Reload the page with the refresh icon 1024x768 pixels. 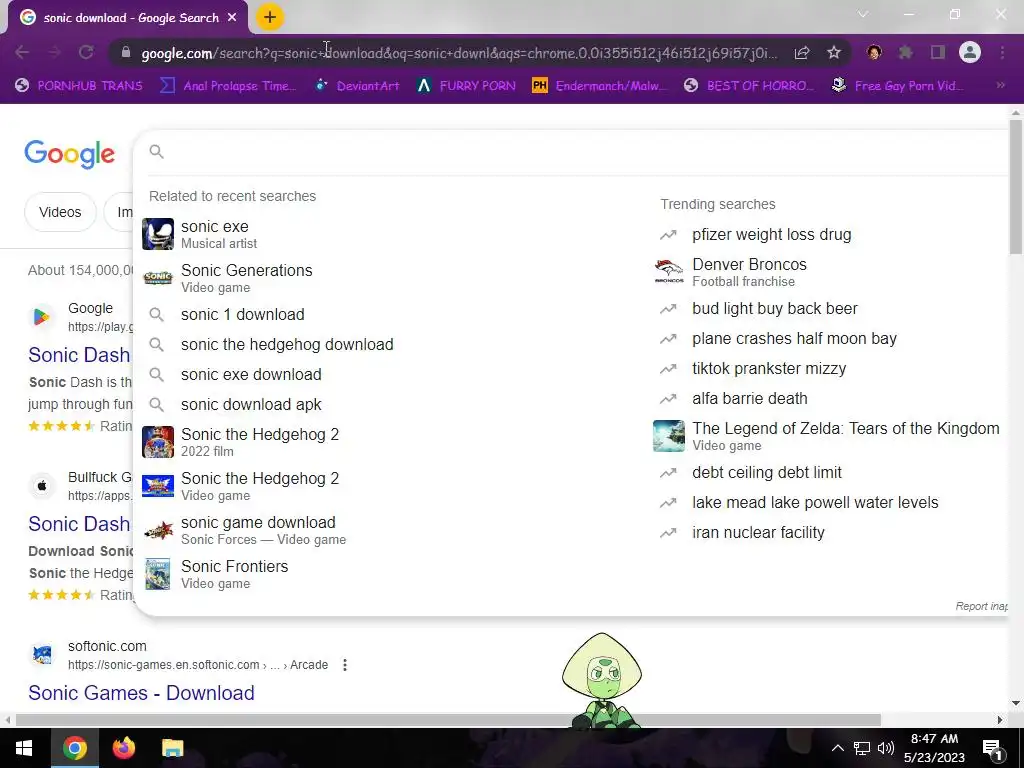tap(86, 53)
